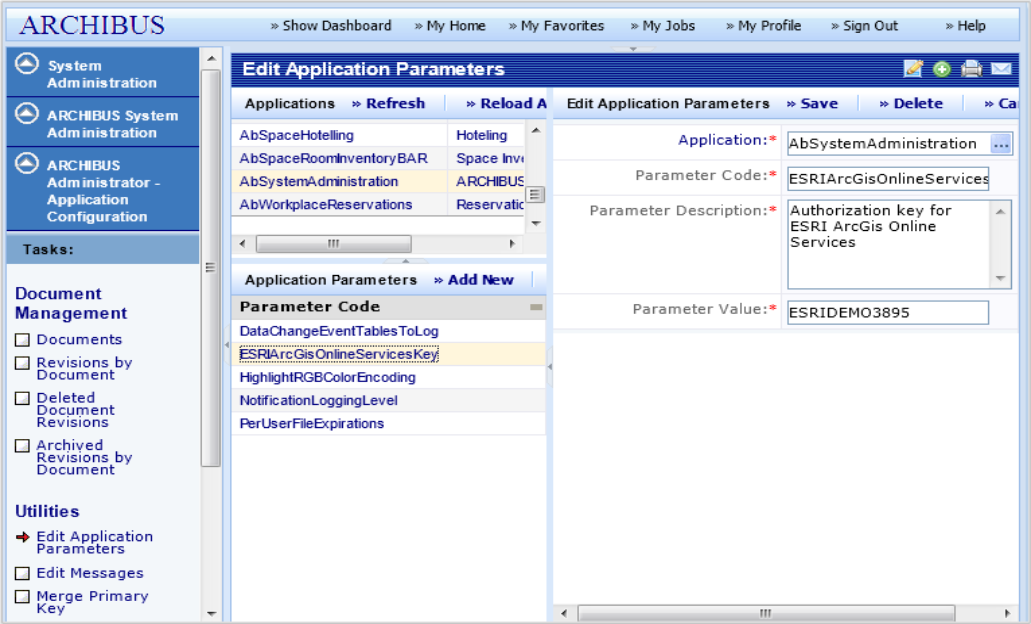Click right arrow of the bottom form scrollbar

click(x=1007, y=613)
